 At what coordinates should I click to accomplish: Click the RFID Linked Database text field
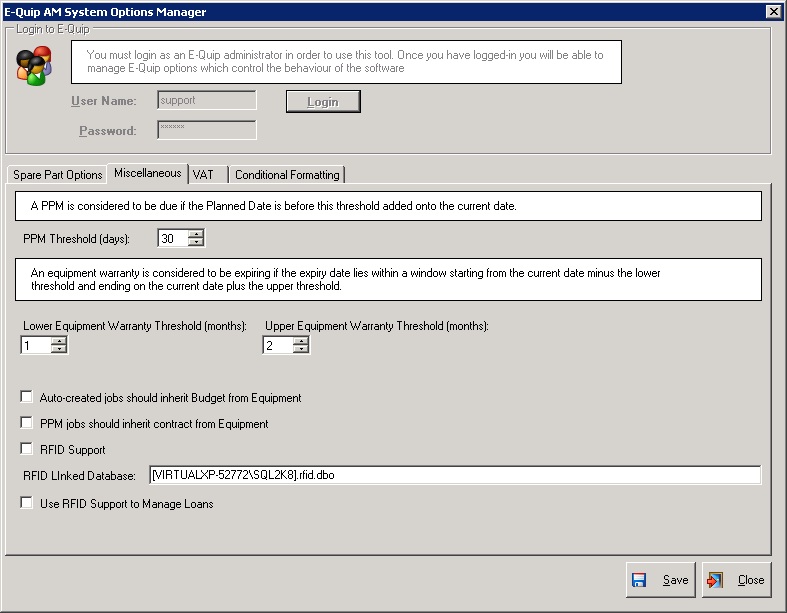455,475
